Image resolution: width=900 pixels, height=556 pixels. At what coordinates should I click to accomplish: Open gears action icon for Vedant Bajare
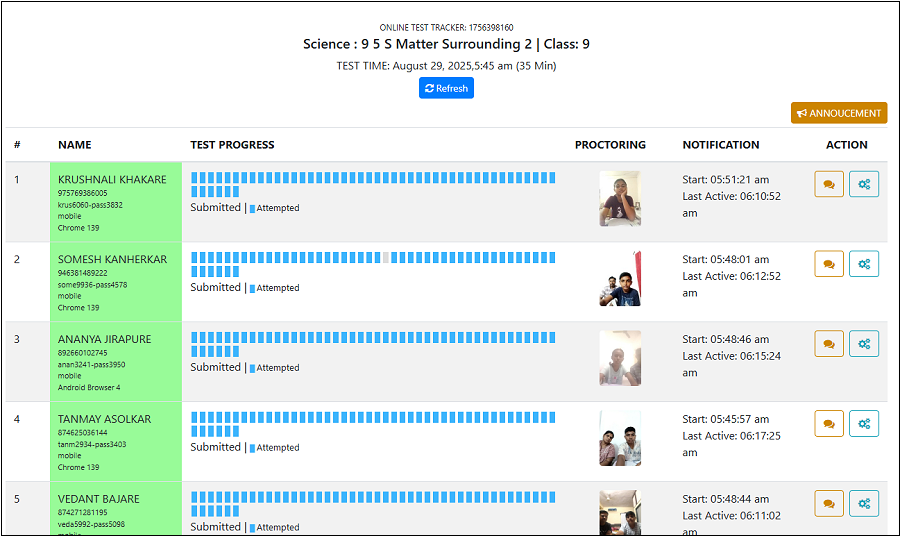tap(864, 504)
